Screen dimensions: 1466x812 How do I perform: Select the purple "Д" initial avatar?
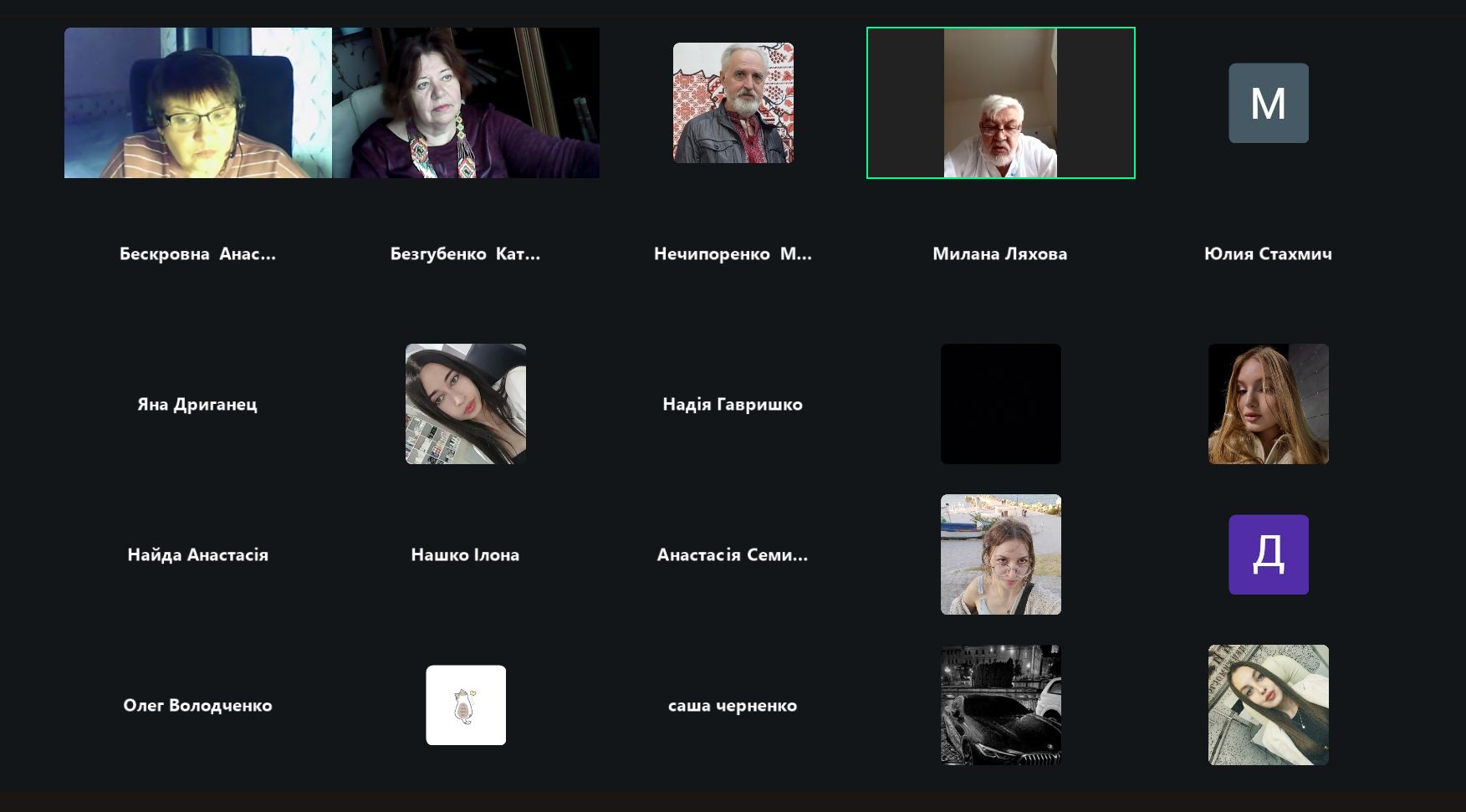pos(1268,554)
